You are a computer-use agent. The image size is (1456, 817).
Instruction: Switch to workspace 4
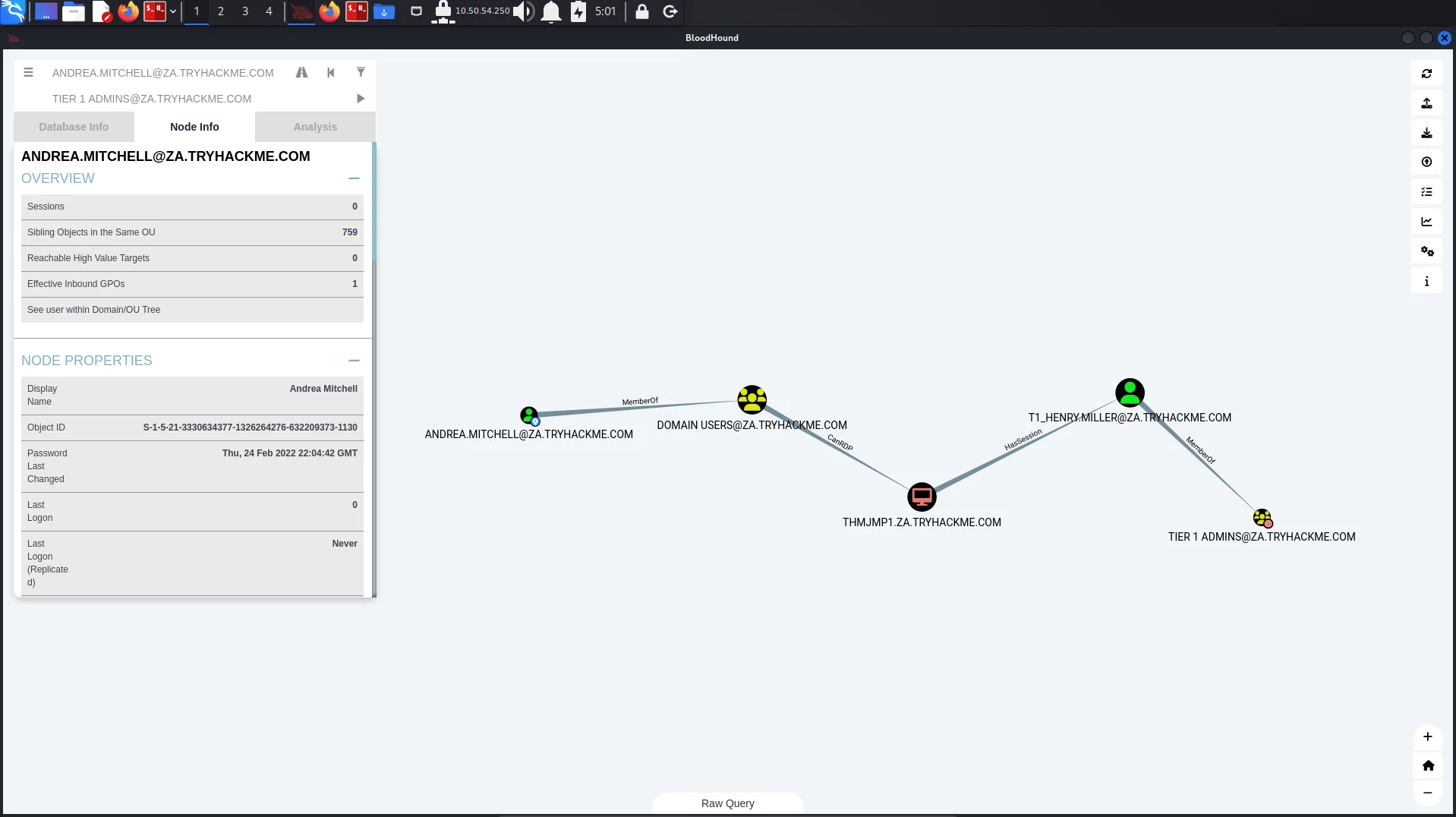(269, 11)
